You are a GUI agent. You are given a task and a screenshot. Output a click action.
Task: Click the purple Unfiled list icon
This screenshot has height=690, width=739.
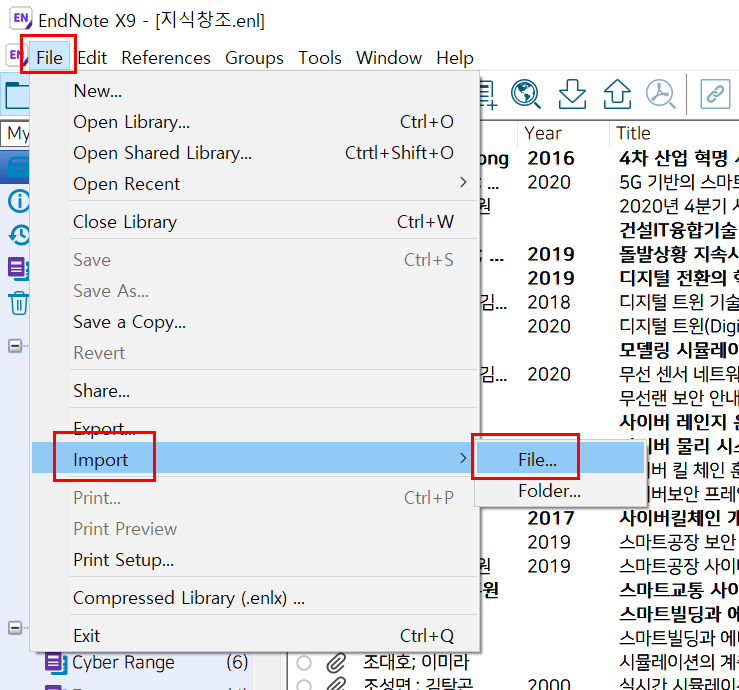pyautogui.click(x=18, y=268)
